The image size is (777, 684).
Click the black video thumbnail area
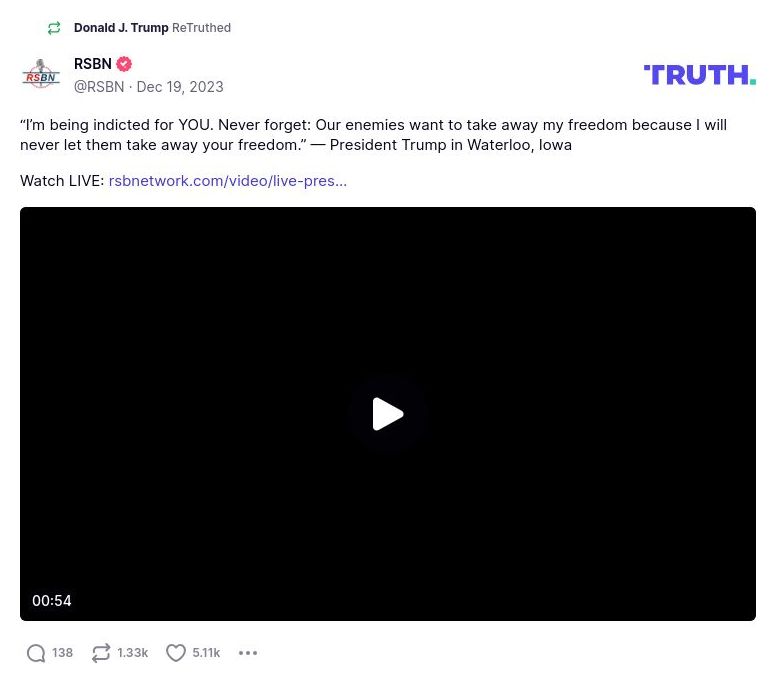(388, 414)
